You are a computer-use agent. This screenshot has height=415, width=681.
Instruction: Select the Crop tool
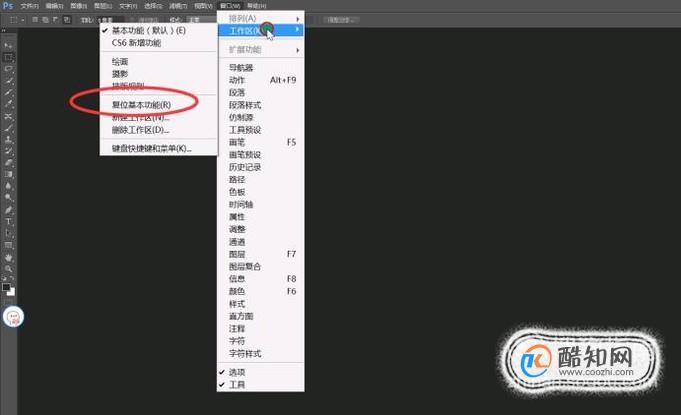pos(8,92)
